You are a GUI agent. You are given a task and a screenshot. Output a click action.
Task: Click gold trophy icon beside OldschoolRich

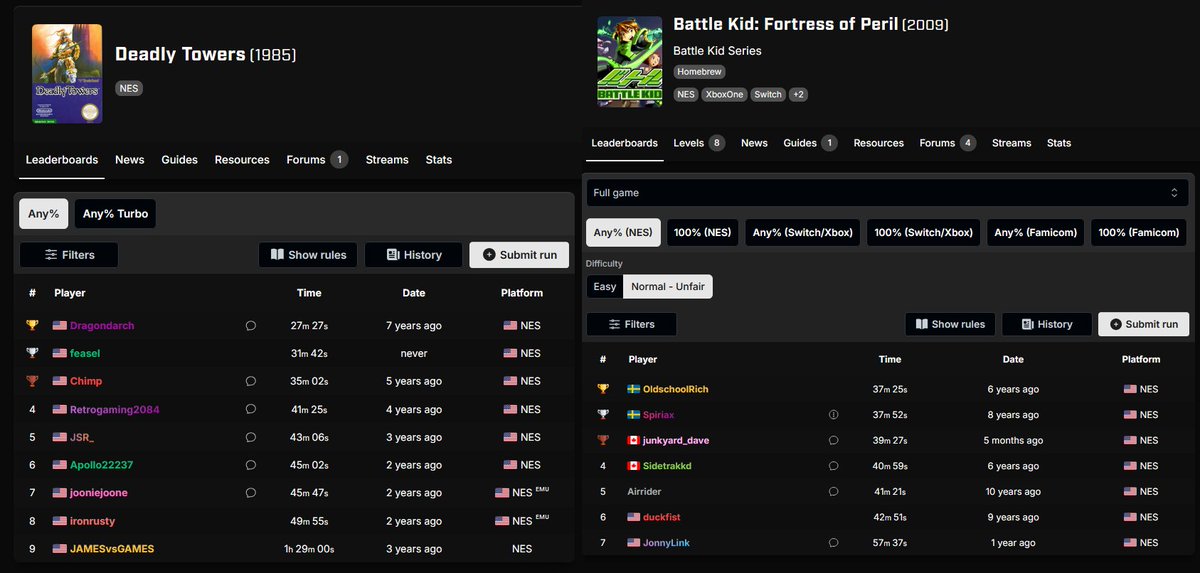pos(603,389)
